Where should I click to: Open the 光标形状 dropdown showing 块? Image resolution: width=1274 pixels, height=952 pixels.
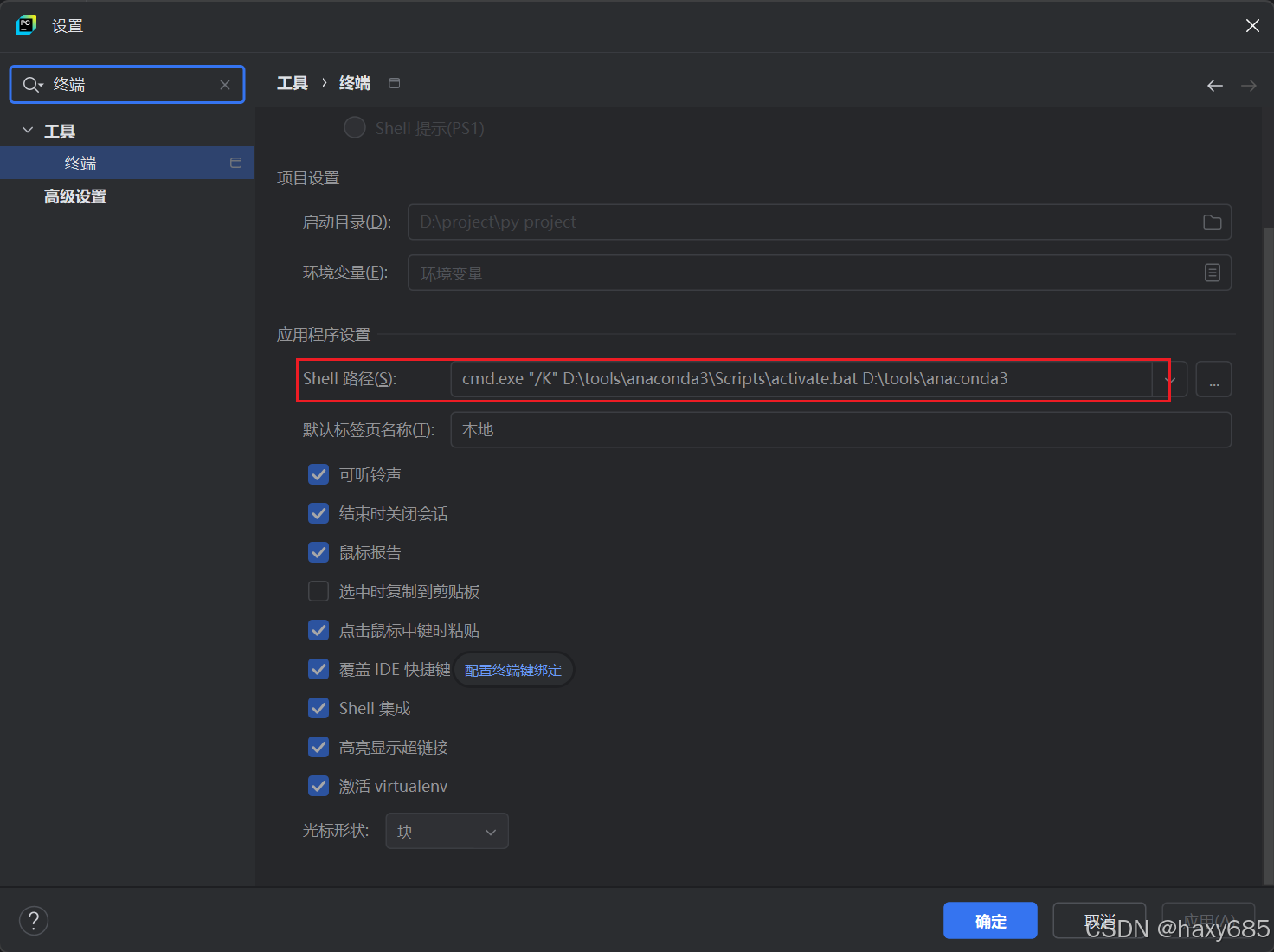[447, 830]
